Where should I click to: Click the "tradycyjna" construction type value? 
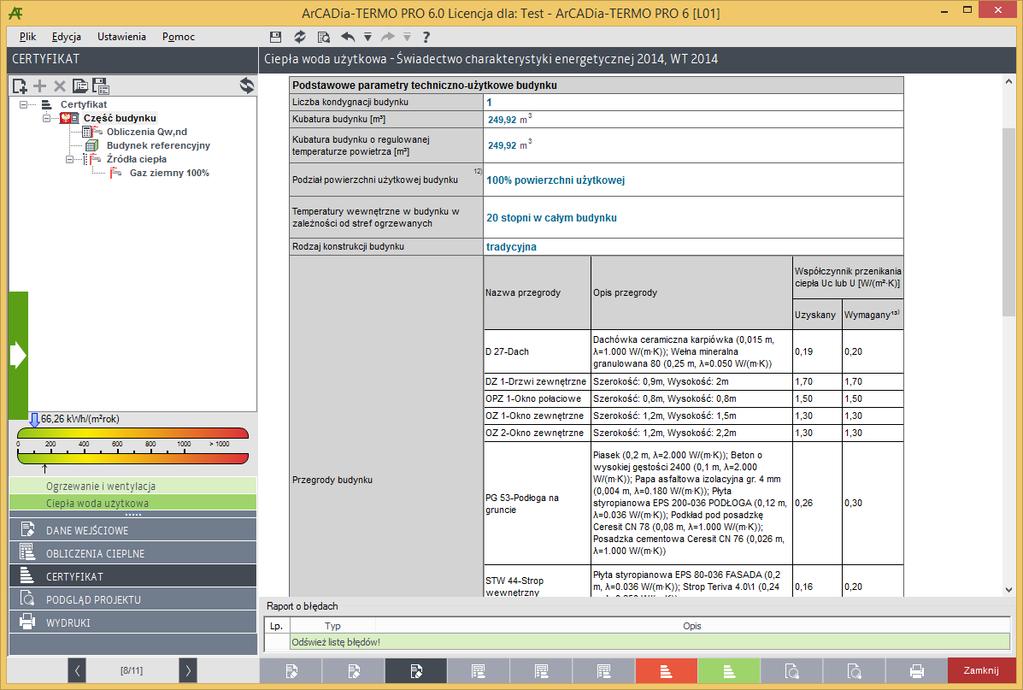tap(512, 247)
